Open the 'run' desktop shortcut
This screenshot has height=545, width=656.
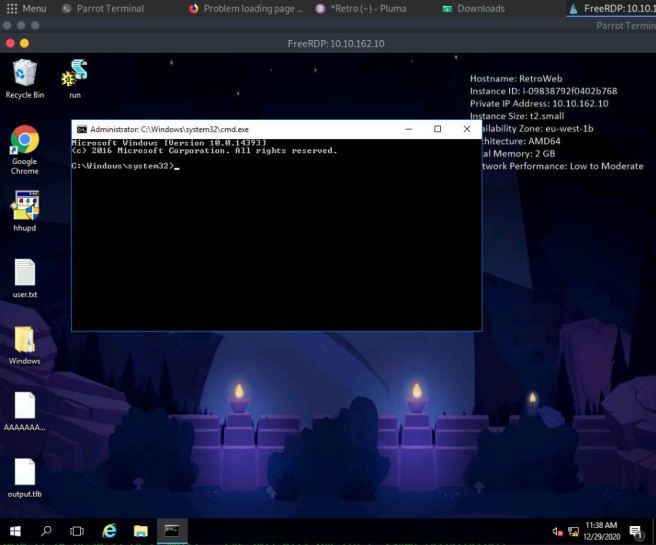tap(74, 75)
